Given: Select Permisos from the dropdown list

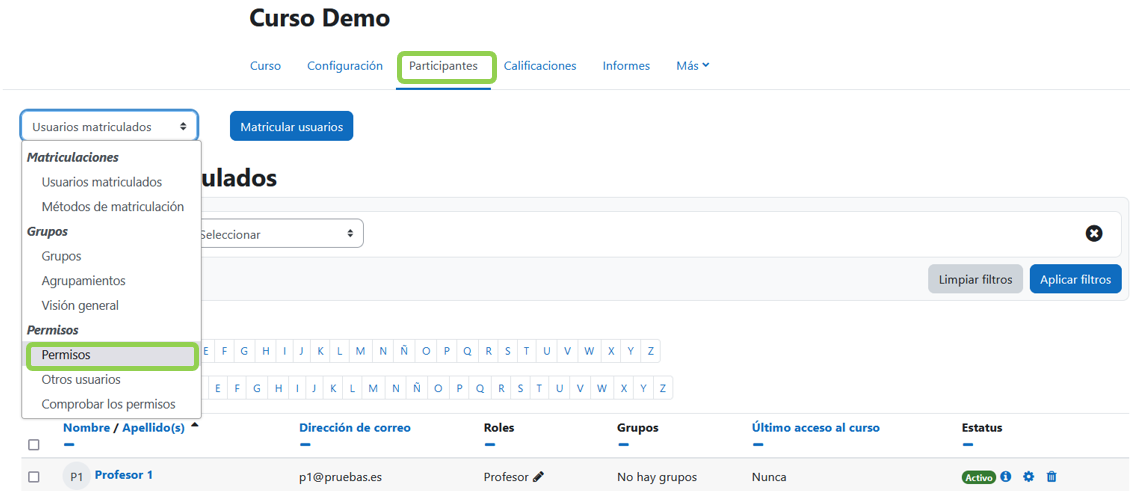Looking at the screenshot, I should point(111,355).
